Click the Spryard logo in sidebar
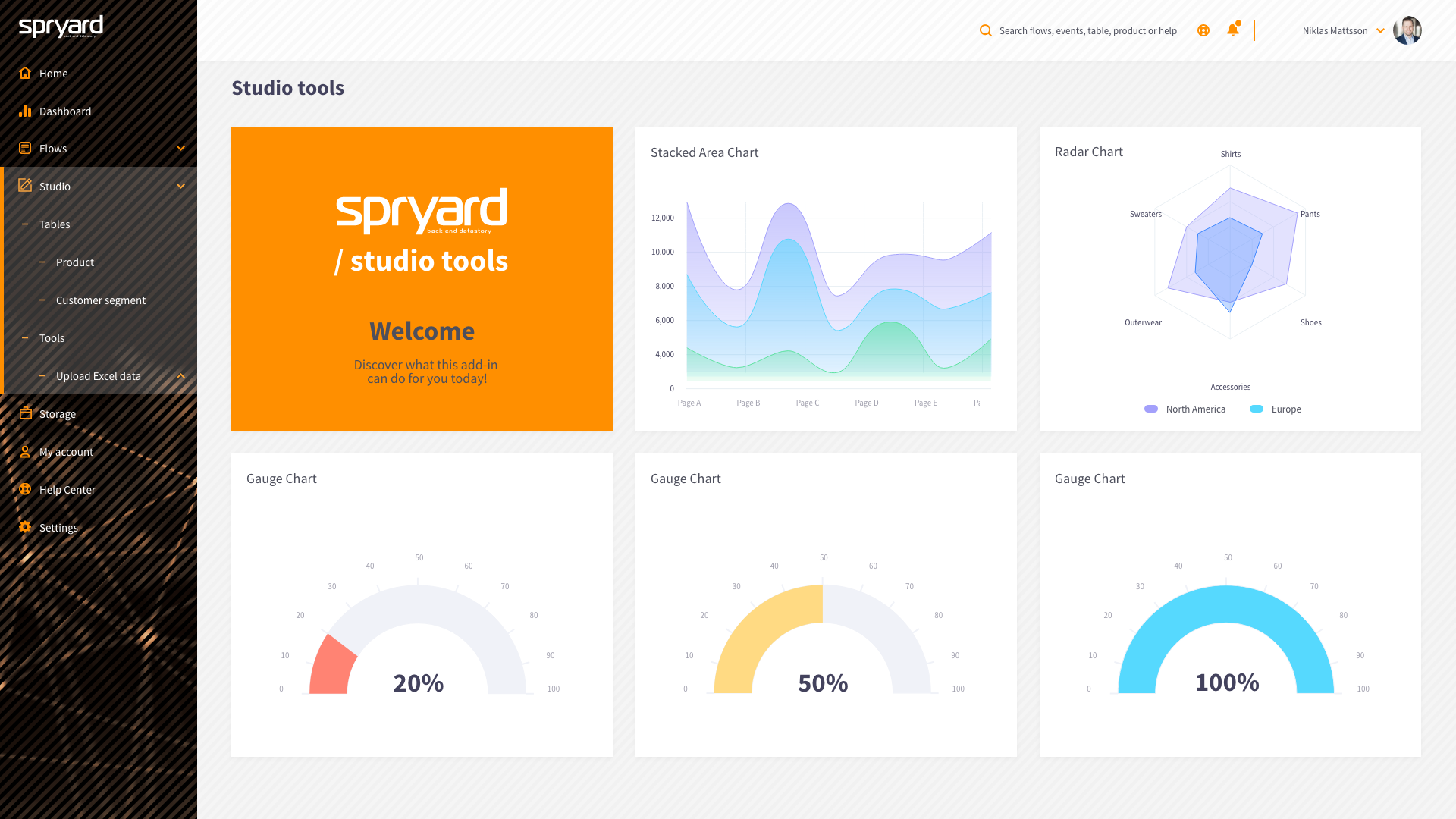 click(x=61, y=27)
